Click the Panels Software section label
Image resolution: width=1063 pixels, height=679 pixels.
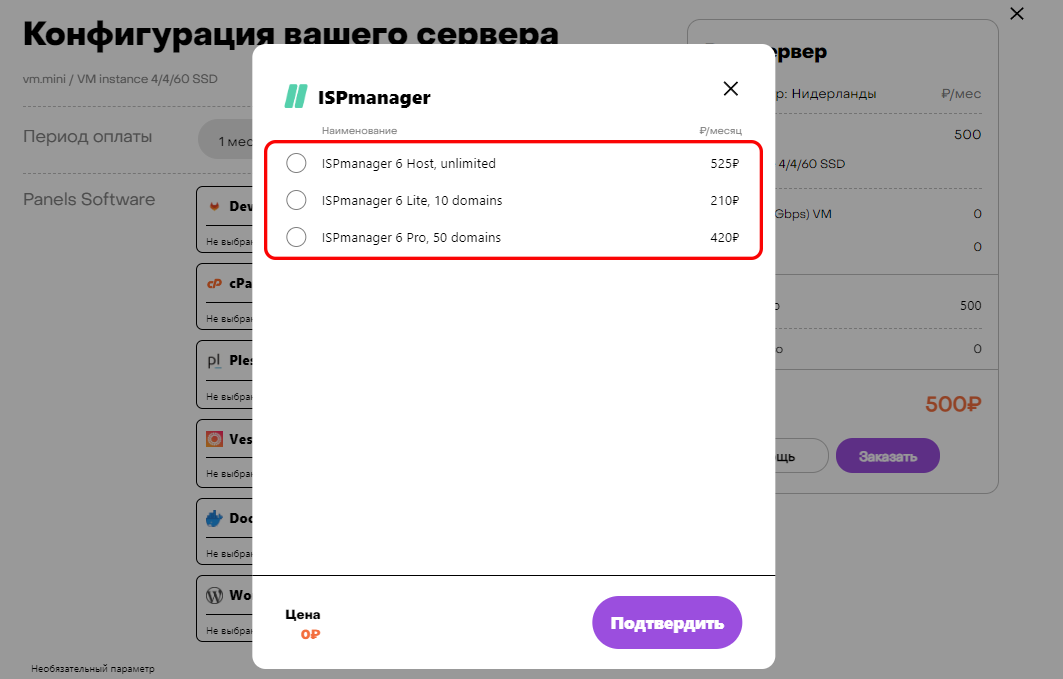tap(89, 199)
